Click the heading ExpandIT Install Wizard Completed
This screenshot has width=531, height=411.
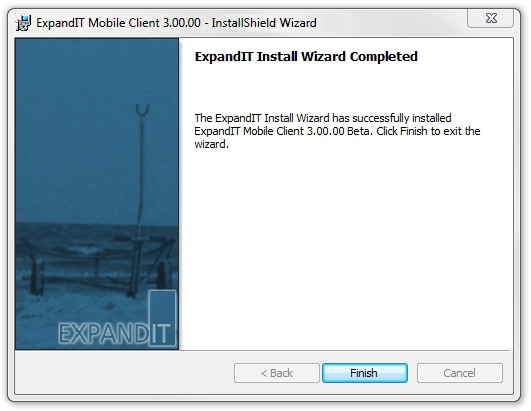pos(306,57)
